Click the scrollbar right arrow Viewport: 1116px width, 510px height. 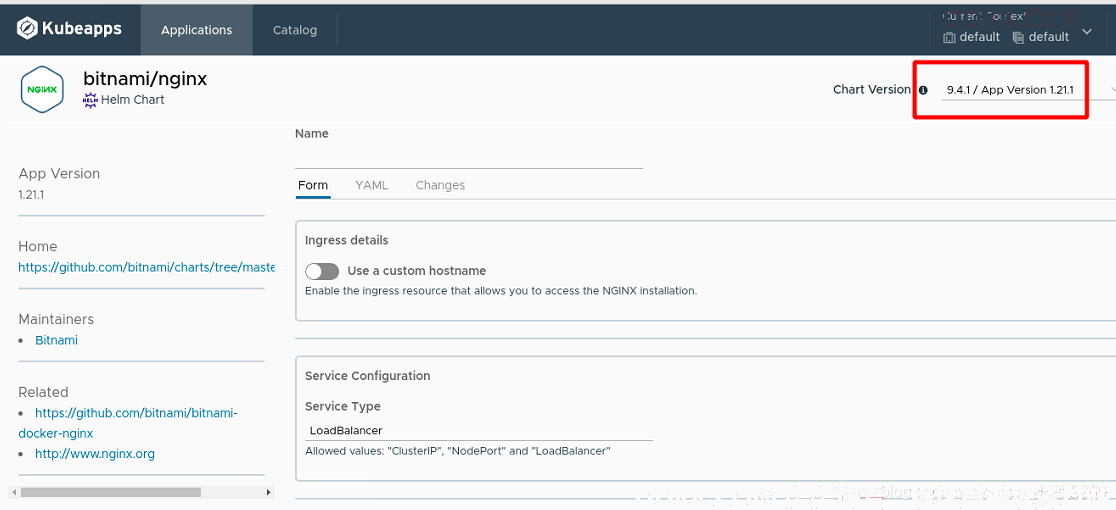pyautogui.click(x=268, y=492)
